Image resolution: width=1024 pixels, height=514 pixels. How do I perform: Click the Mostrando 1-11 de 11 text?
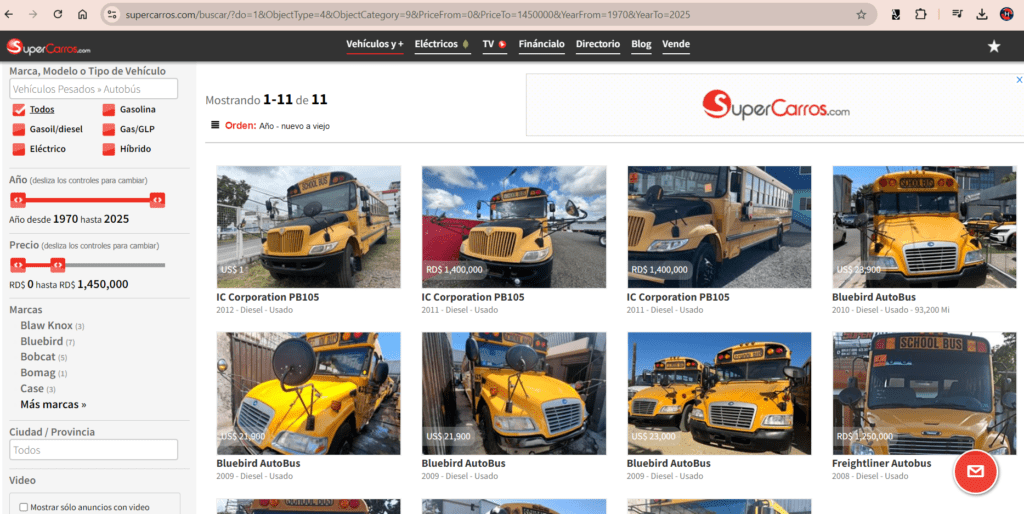pyautogui.click(x=266, y=100)
